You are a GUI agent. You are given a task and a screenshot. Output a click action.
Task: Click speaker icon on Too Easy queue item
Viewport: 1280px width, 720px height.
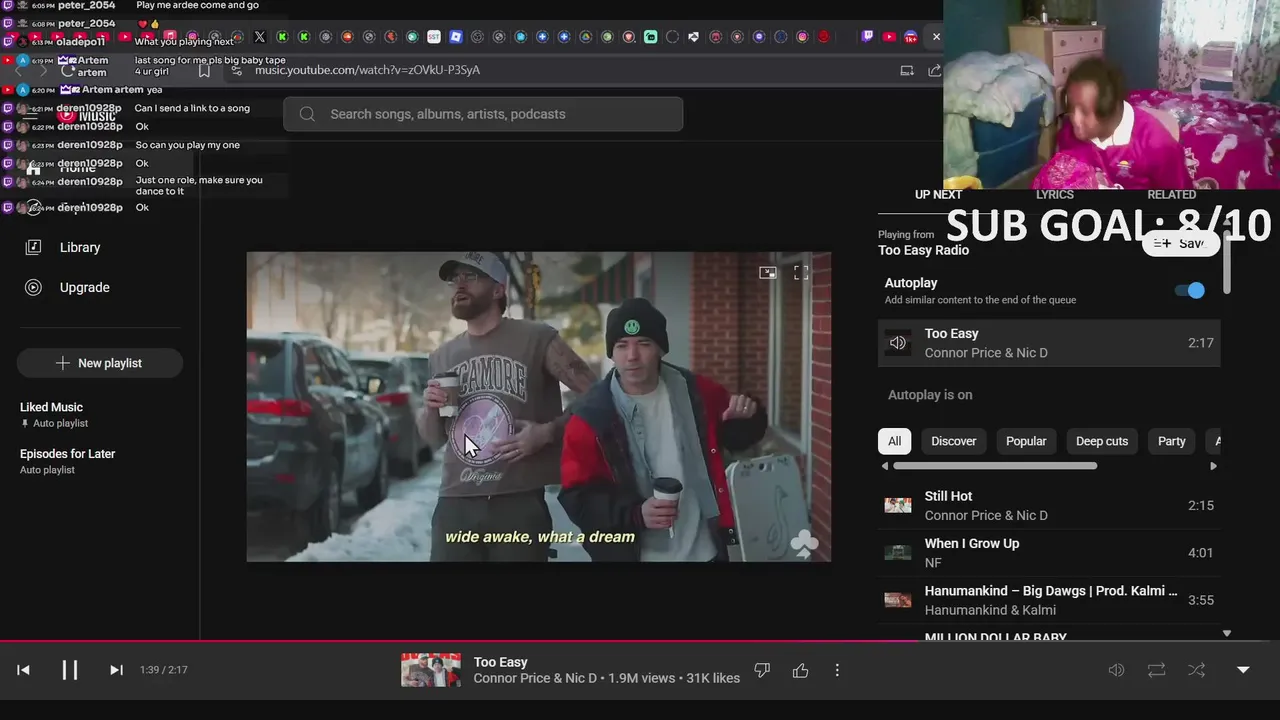[x=897, y=343]
